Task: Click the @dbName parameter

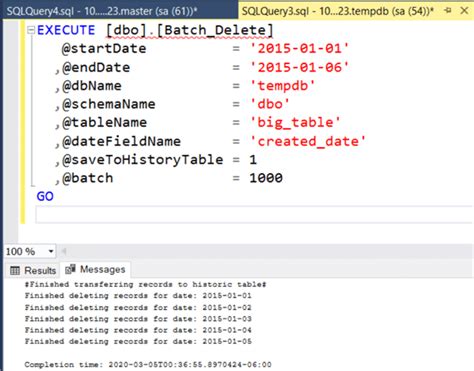Action: (x=92, y=86)
